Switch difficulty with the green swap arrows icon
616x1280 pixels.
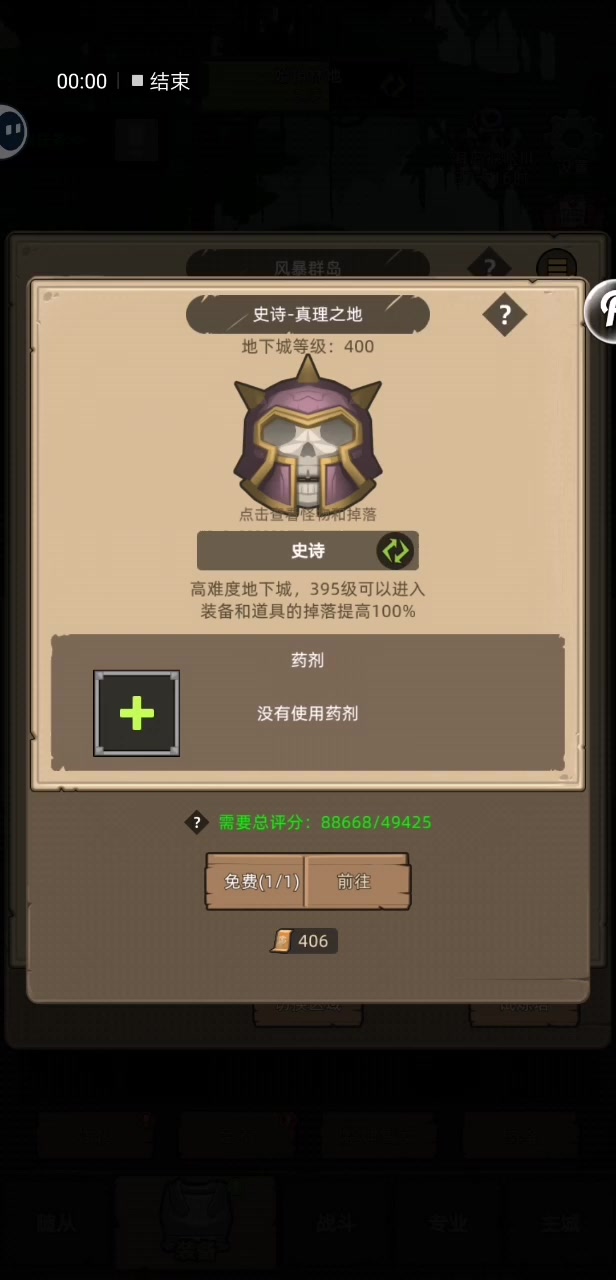coord(395,550)
